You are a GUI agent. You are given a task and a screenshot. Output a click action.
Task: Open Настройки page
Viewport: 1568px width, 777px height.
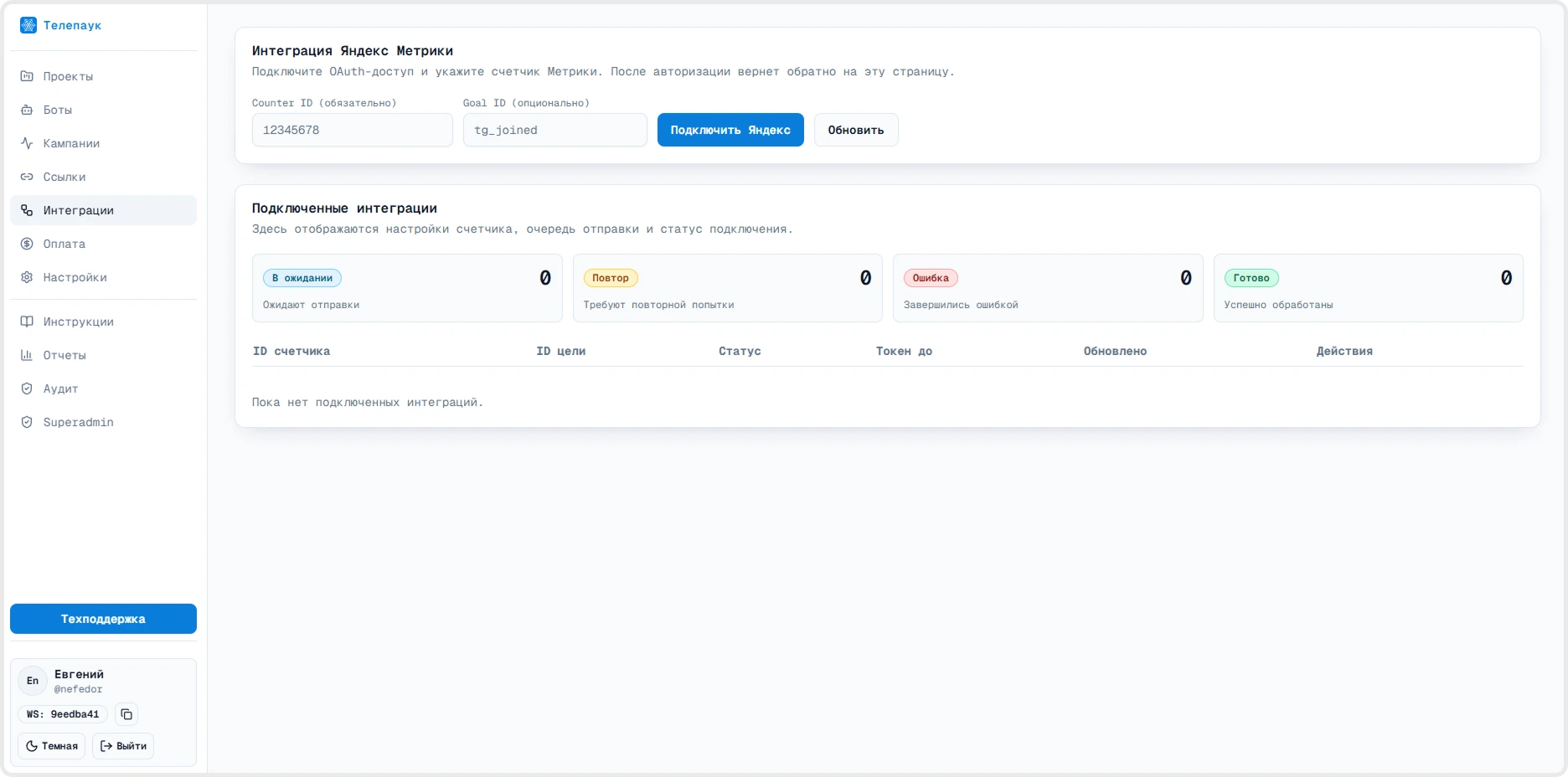click(103, 277)
